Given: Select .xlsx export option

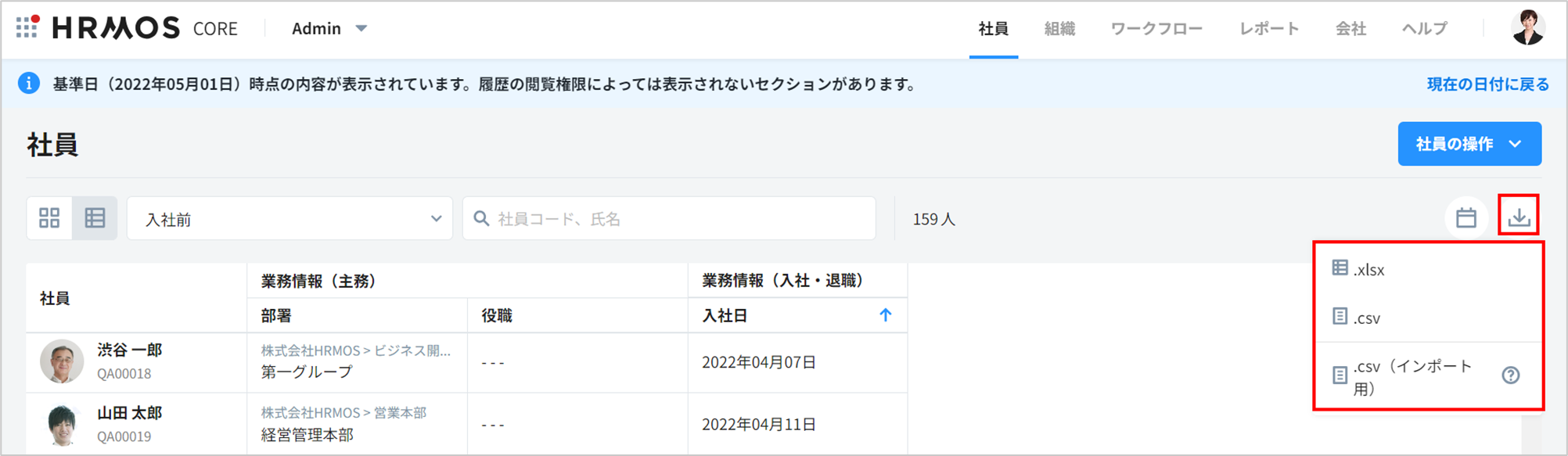Looking at the screenshot, I should (x=1369, y=270).
